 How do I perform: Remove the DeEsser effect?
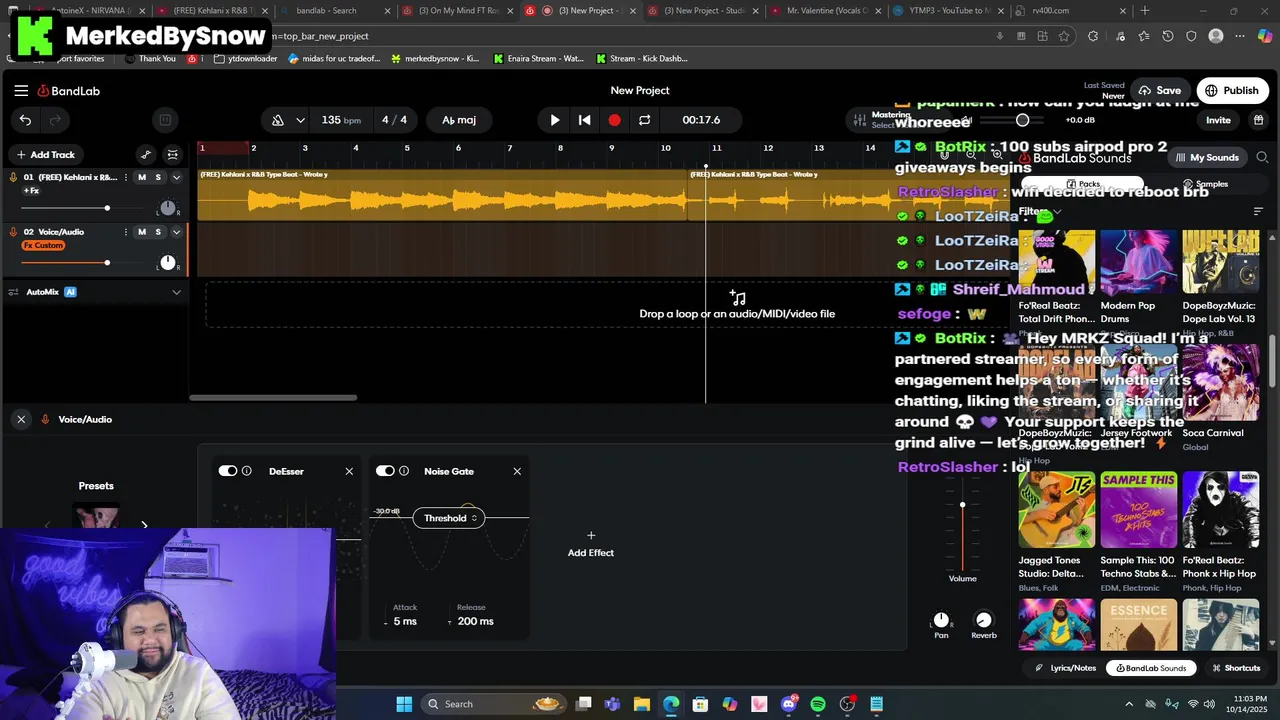349,471
